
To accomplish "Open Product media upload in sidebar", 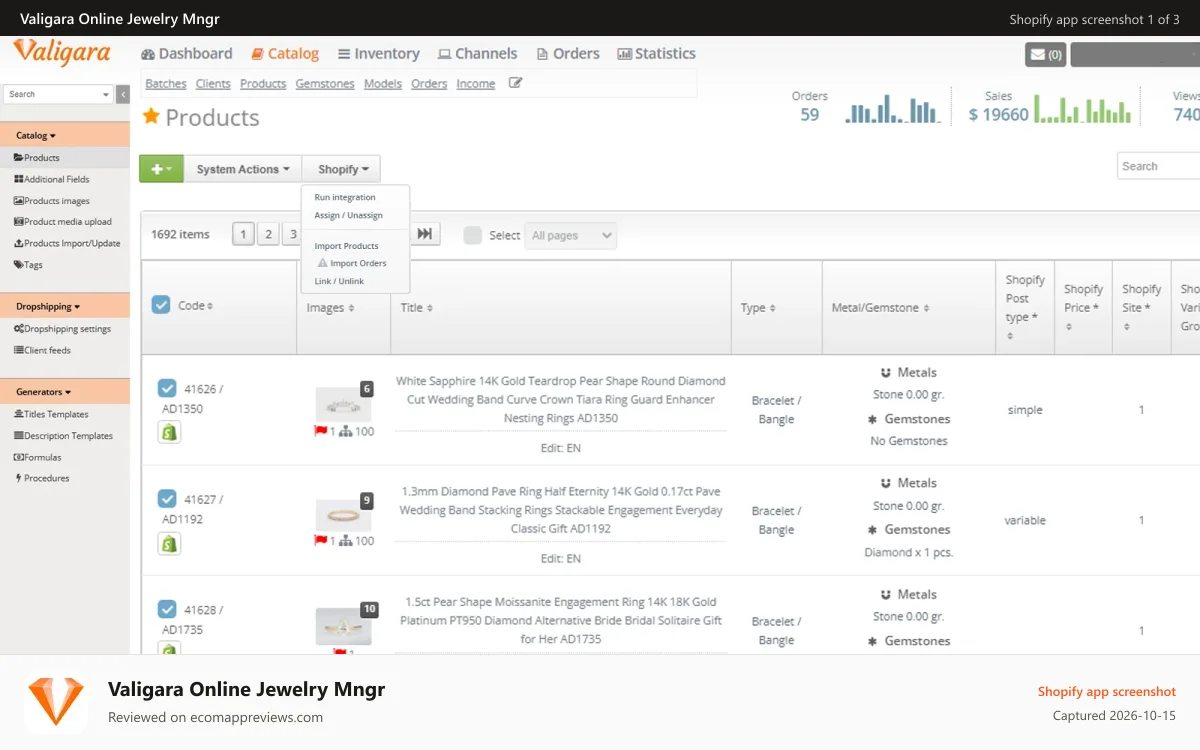I will [x=65, y=222].
